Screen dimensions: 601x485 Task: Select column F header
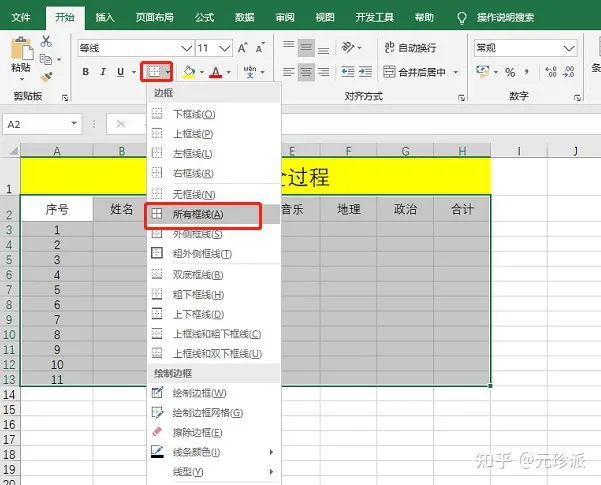coord(348,151)
